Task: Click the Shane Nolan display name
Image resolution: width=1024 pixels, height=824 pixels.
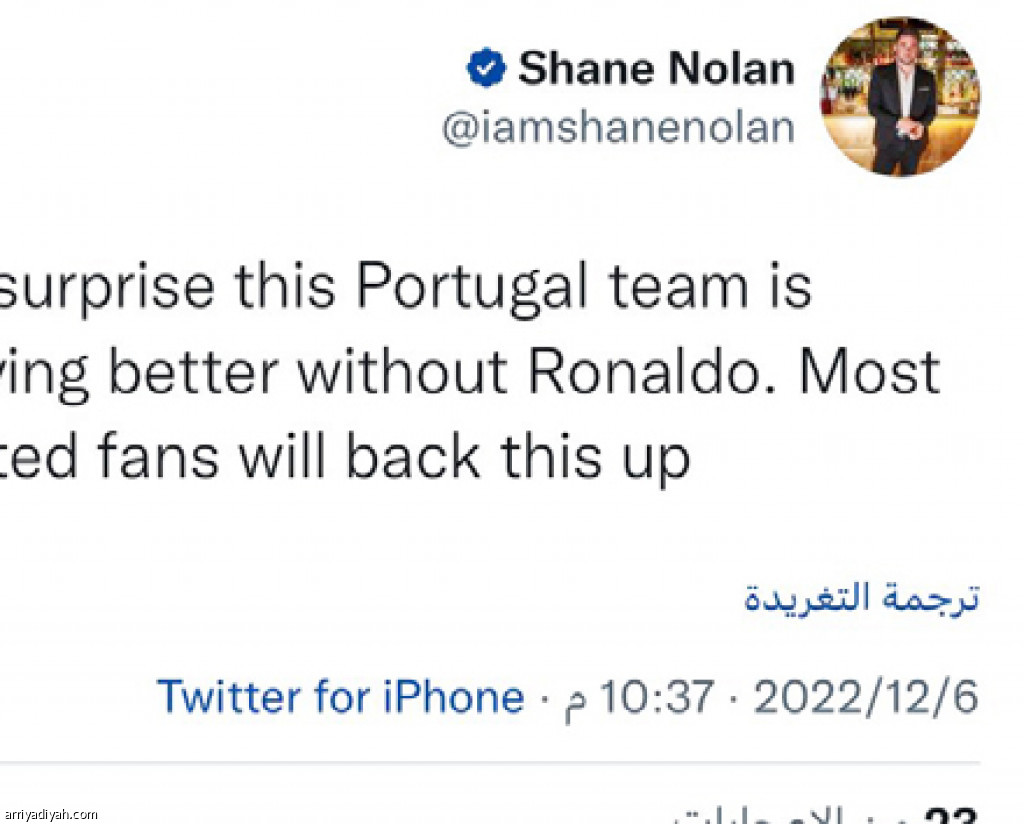Action: tap(656, 69)
